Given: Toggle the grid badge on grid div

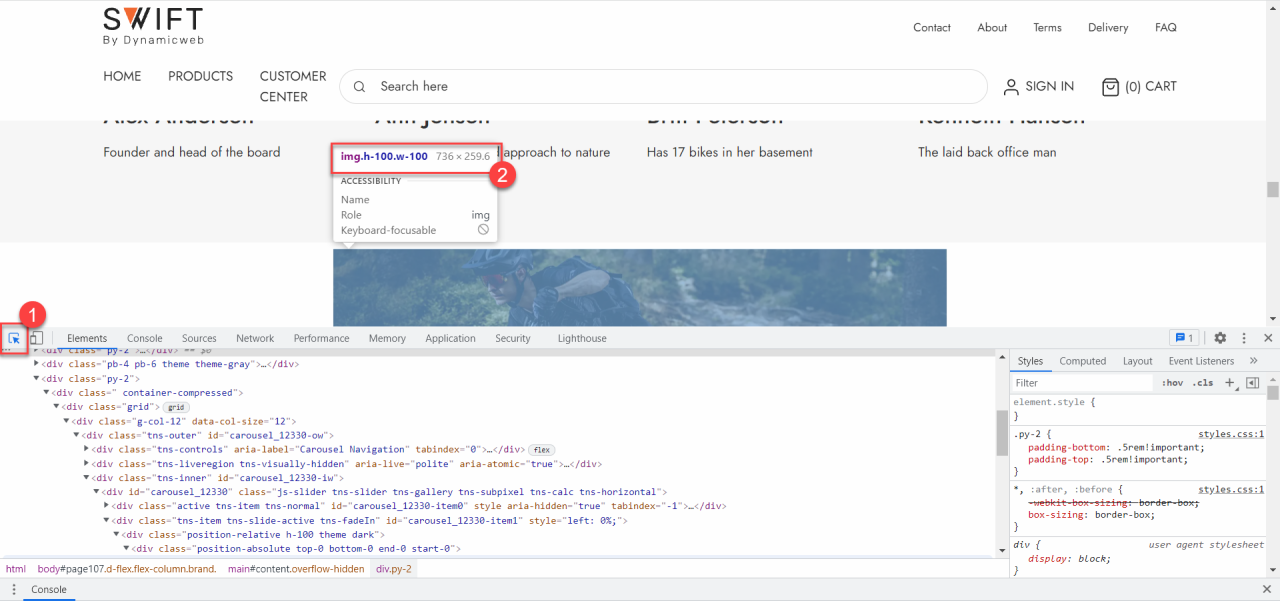Looking at the screenshot, I should [x=176, y=407].
